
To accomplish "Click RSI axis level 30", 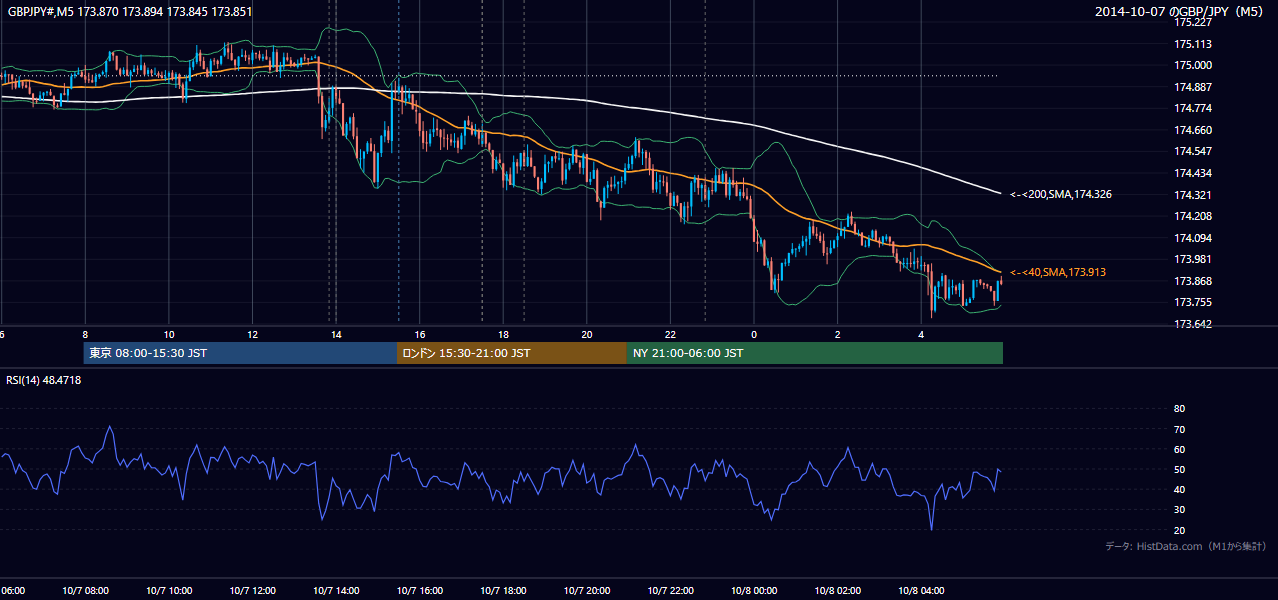I will (1180, 510).
